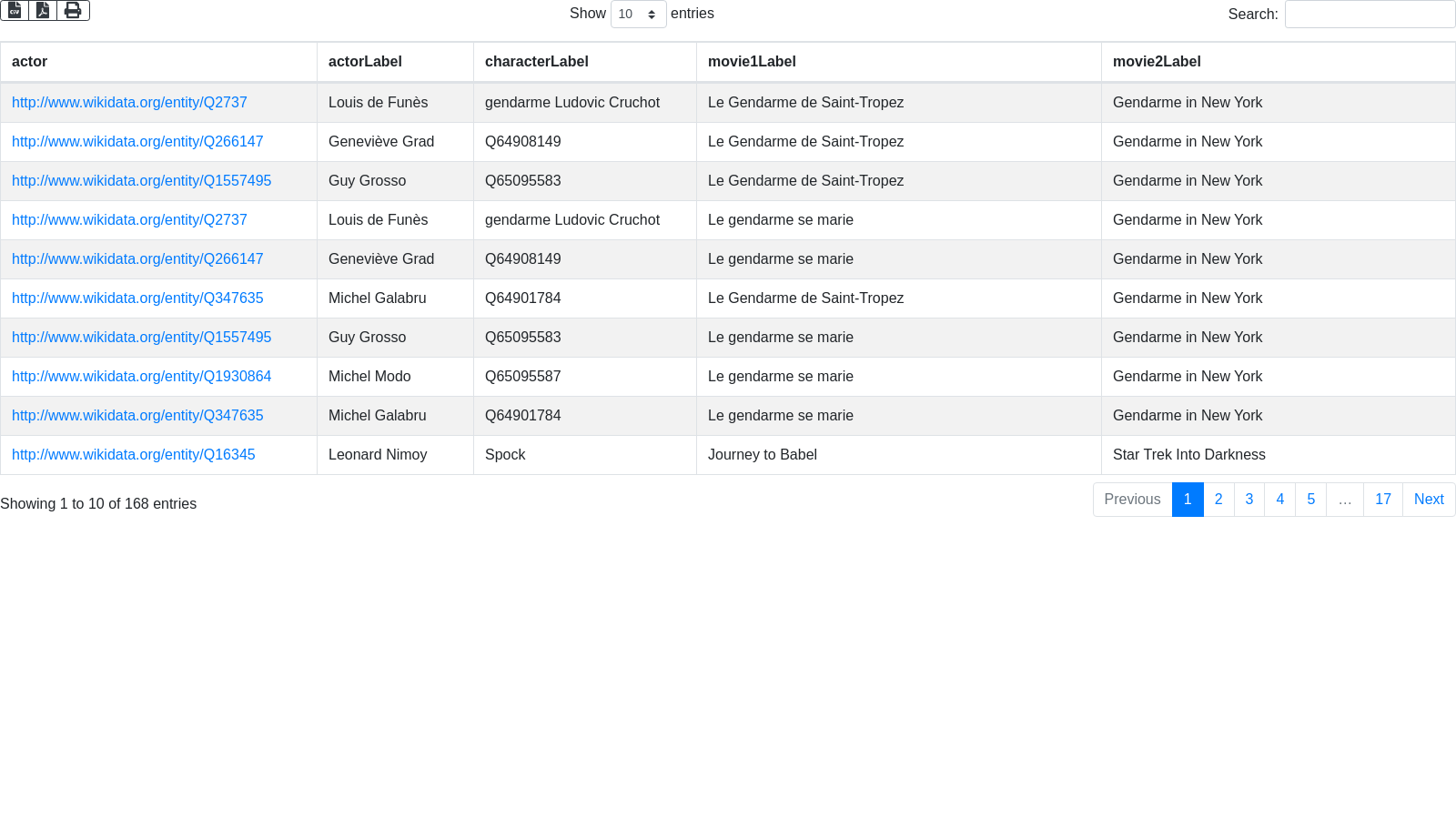
Task: Click Michel Galabru in the Le Gendarme de Saint-Tropez row
Action: pyautogui.click(x=377, y=298)
